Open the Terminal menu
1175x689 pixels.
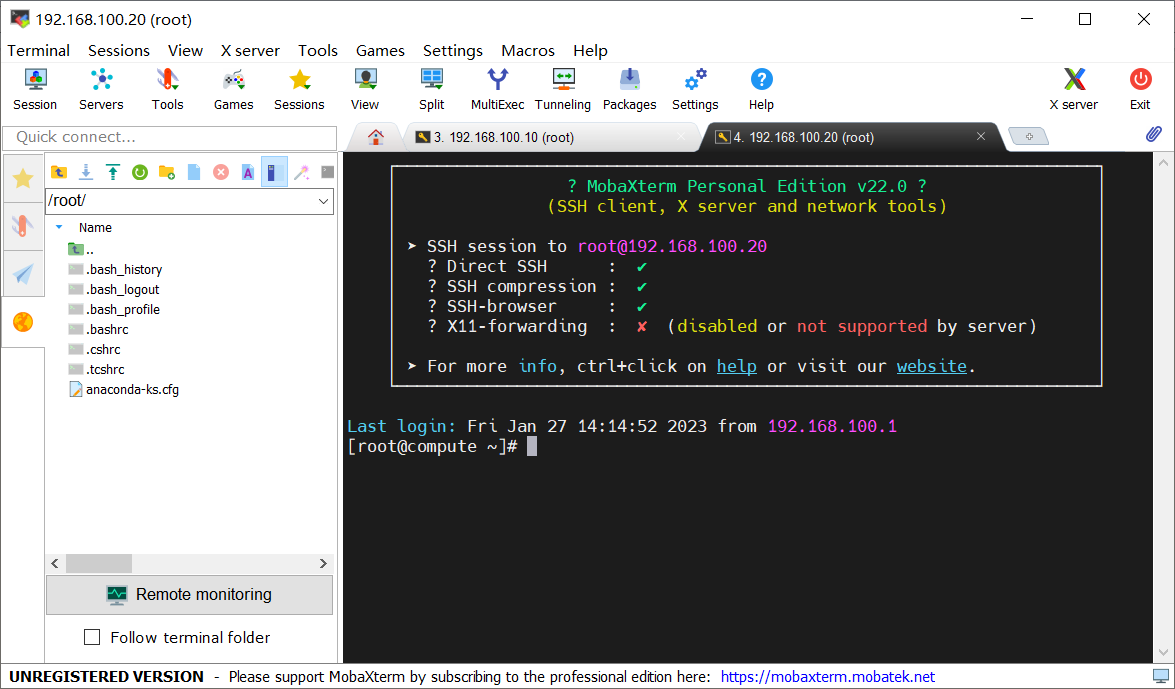(x=39, y=50)
